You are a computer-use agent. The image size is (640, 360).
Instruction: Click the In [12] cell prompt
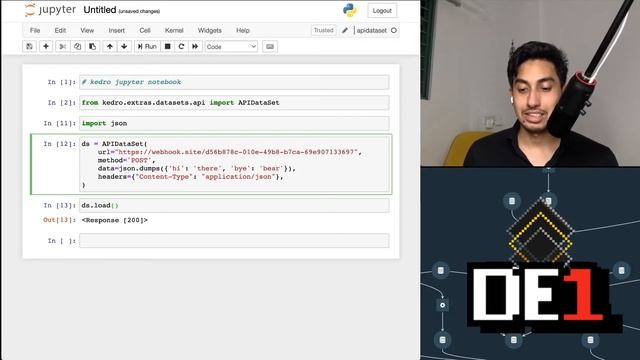pos(60,144)
